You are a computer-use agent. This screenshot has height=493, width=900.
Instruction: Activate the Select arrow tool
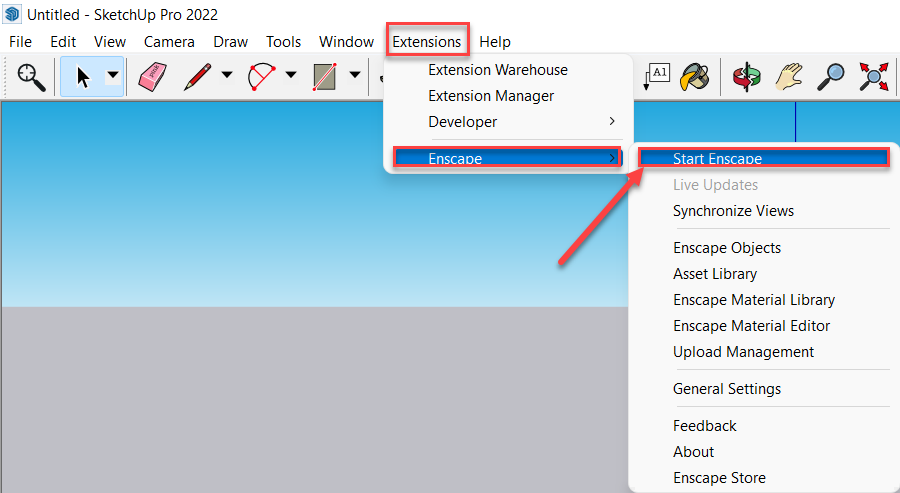click(83, 76)
